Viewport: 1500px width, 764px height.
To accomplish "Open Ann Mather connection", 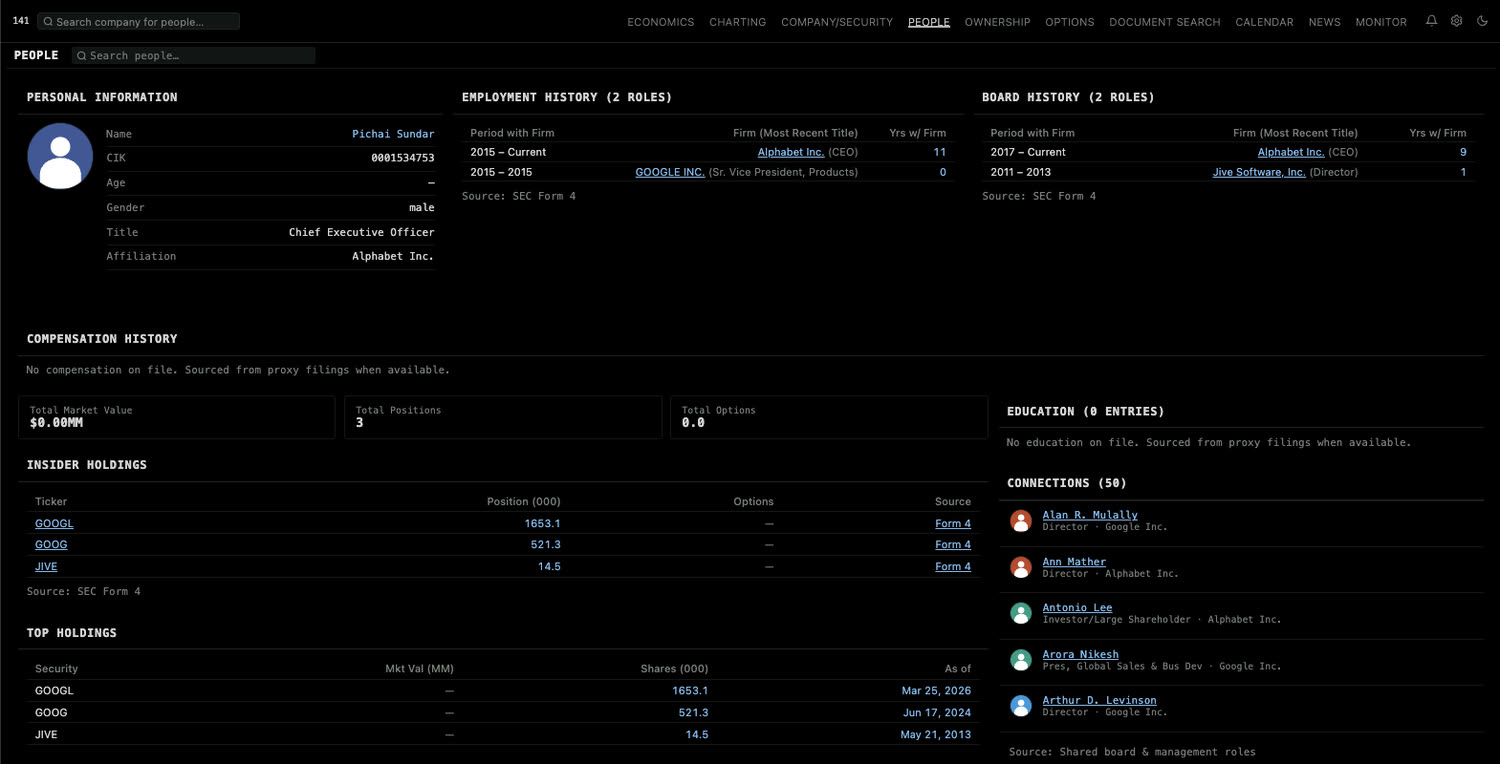I will (1074, 562).
